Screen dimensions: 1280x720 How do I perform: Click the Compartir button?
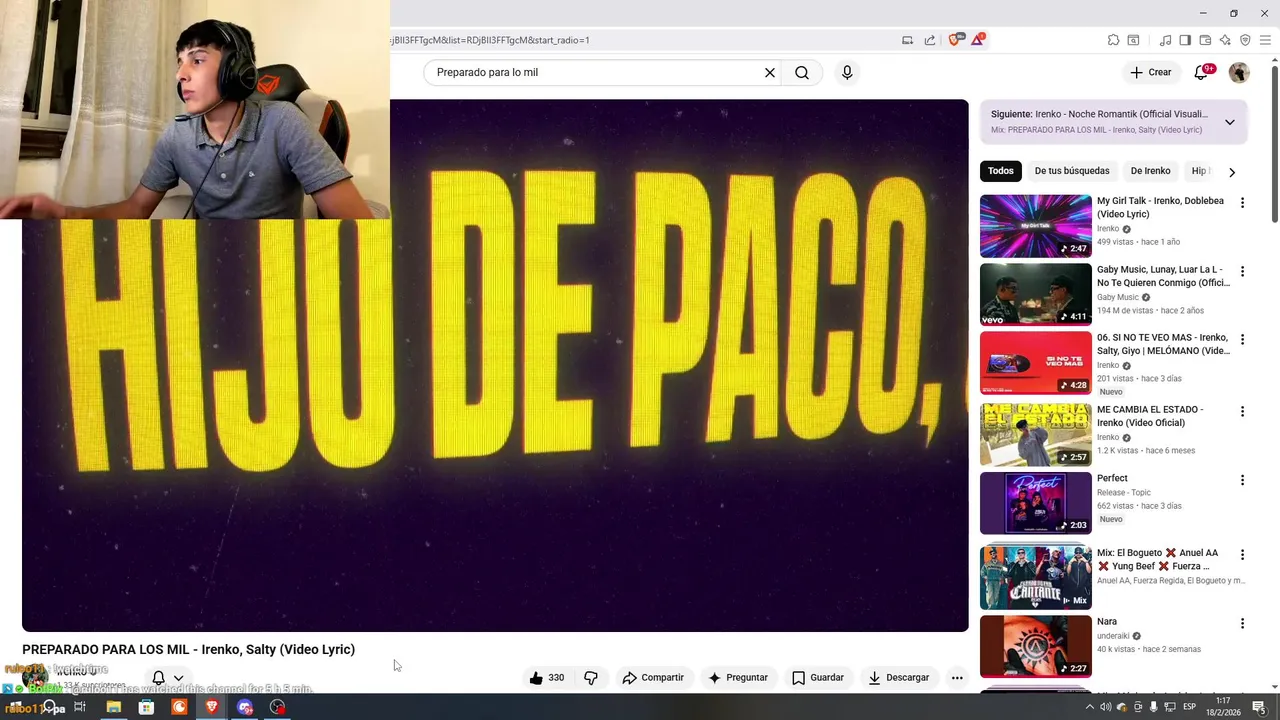click(x=653, y=677)
